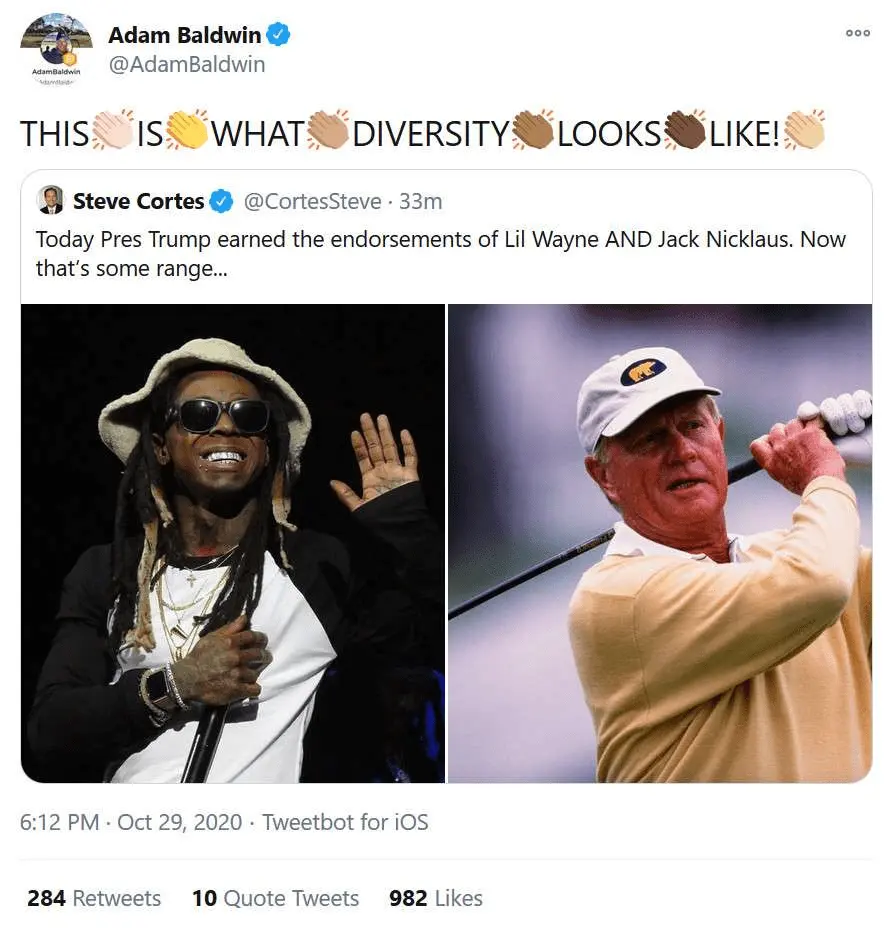
Task: Open the golfer photo on the right
Action: point(660,543)
